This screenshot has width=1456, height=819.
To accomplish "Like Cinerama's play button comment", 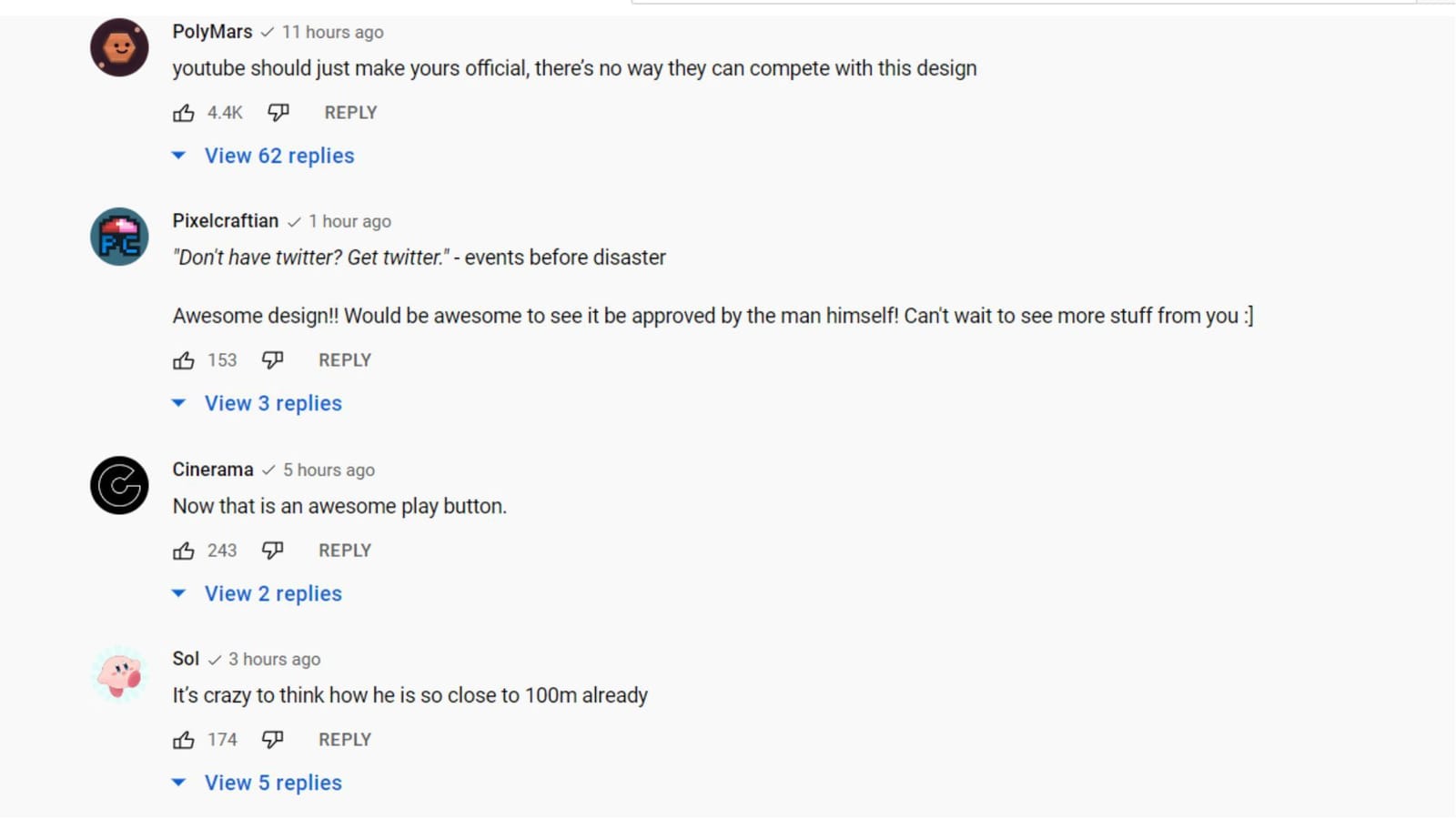I will point(184,551).
